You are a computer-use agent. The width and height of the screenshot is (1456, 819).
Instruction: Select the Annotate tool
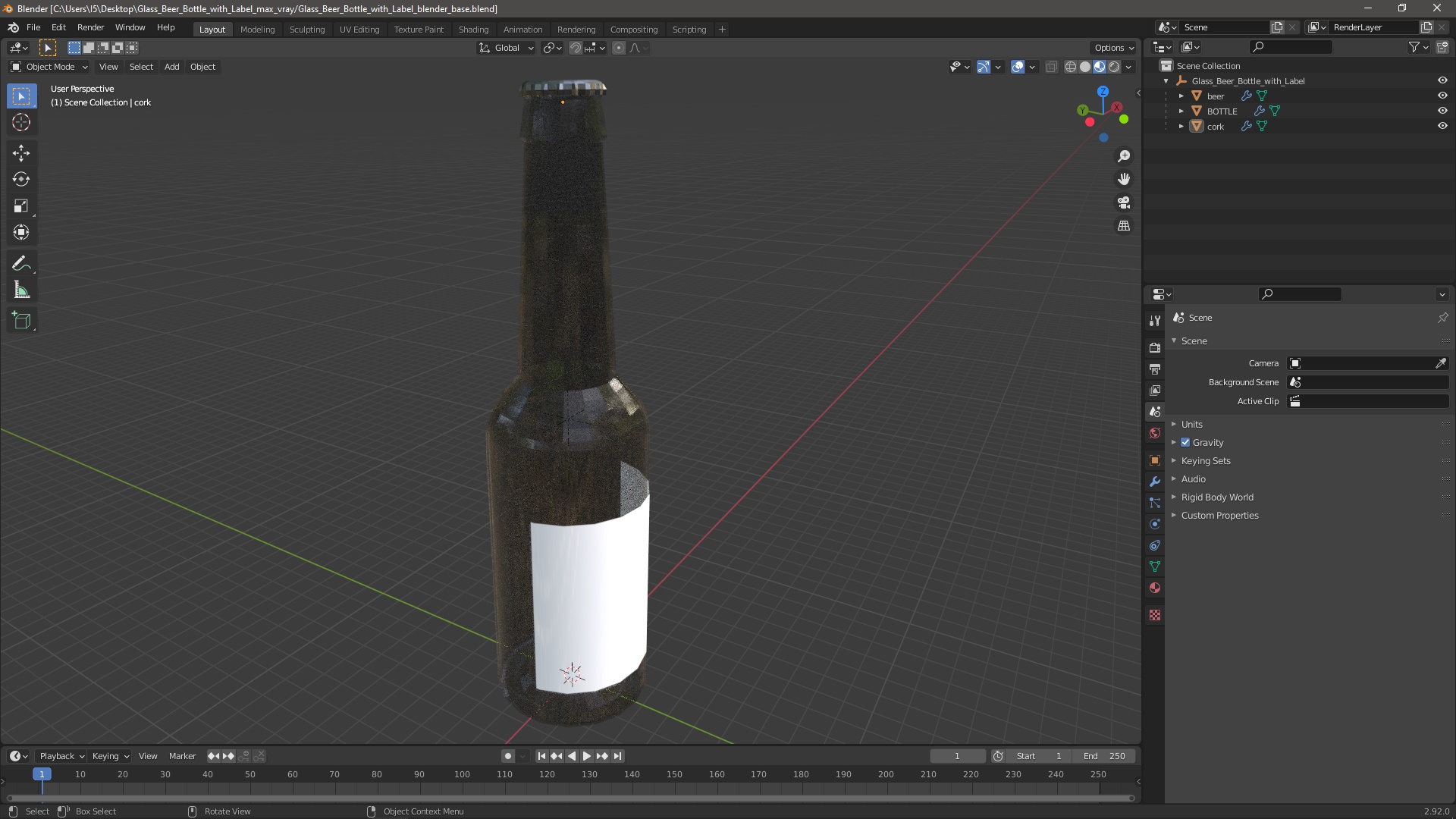21,263
